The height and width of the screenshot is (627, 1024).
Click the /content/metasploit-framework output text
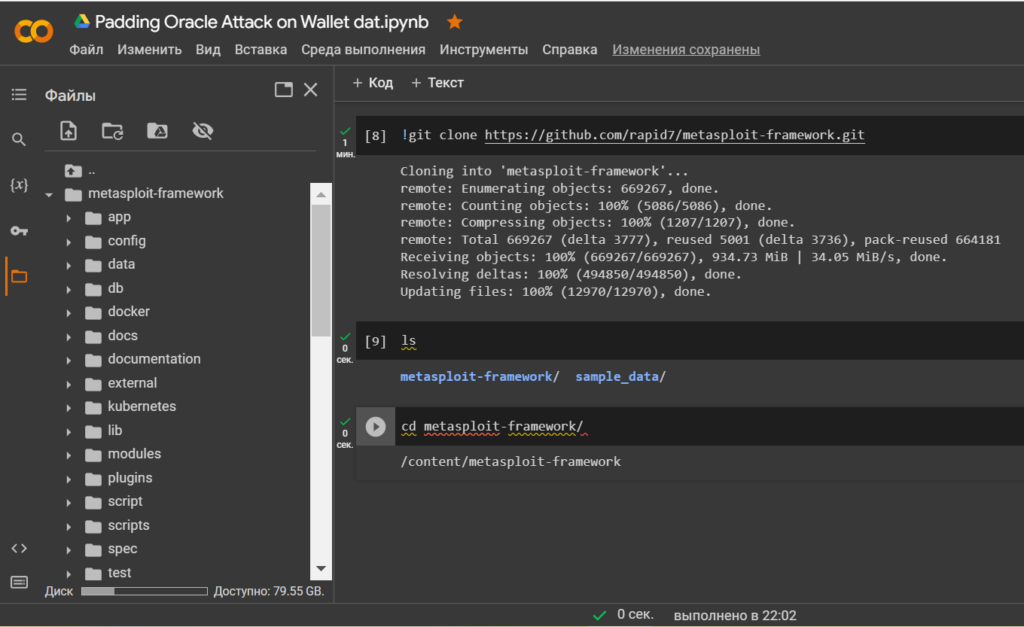[511, 462]
